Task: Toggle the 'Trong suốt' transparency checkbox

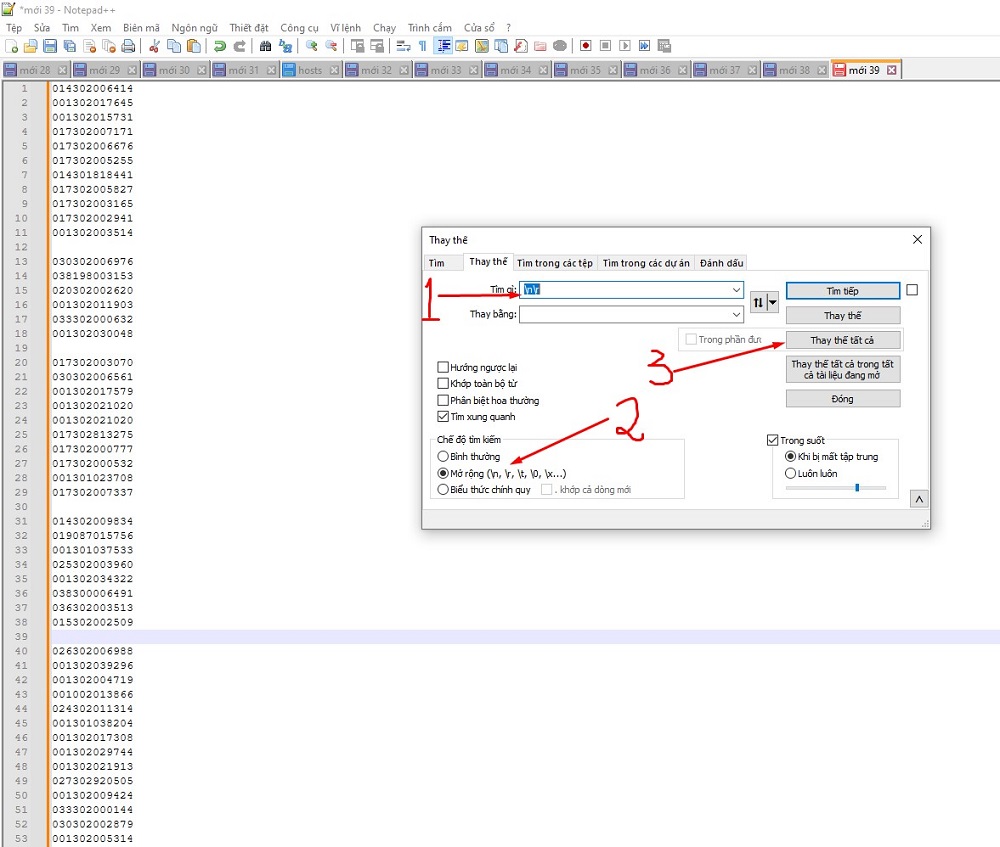Action: (772, 440)
